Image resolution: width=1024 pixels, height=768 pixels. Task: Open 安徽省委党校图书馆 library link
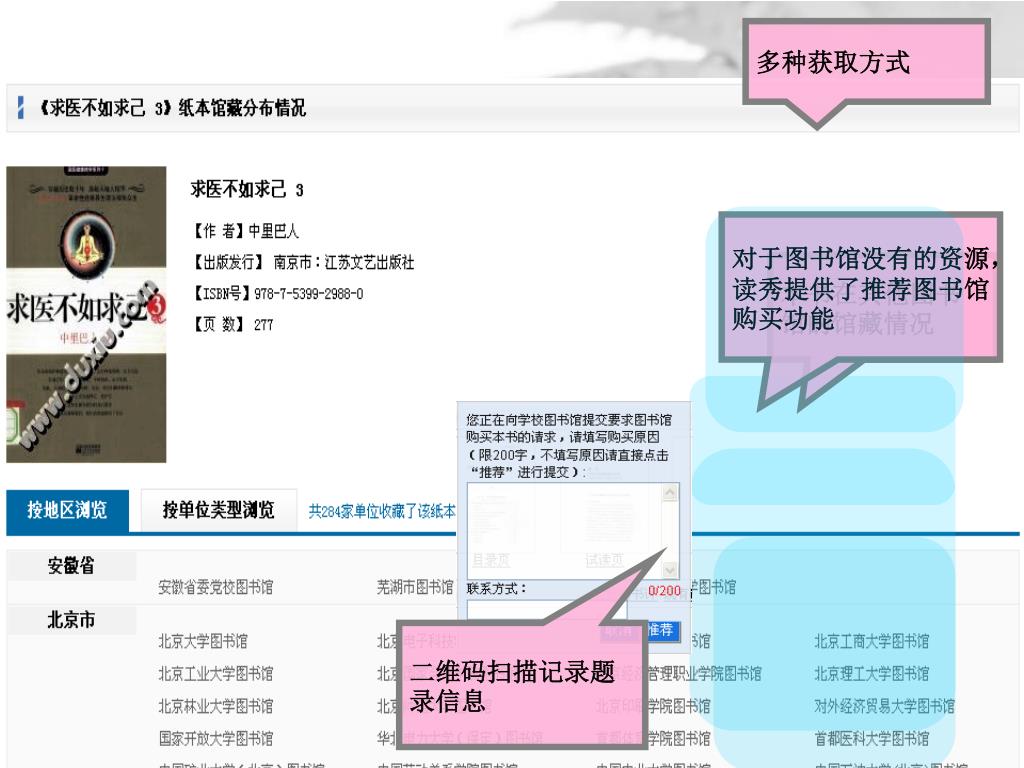pos(216,587)
